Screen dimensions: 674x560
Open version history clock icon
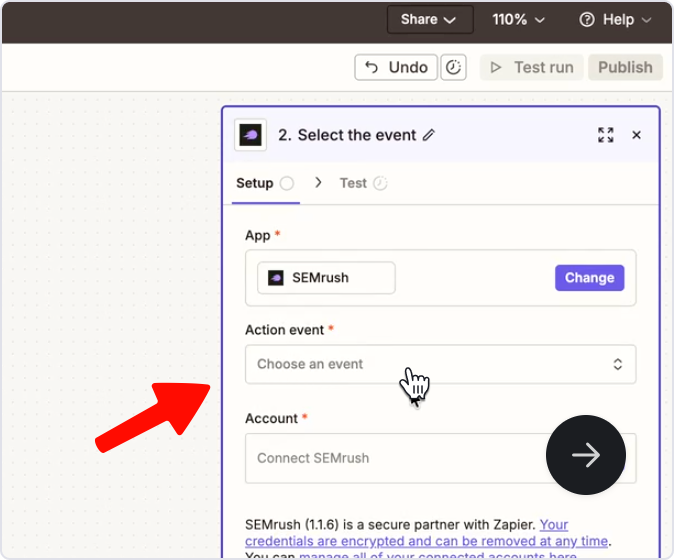point(453,67)
